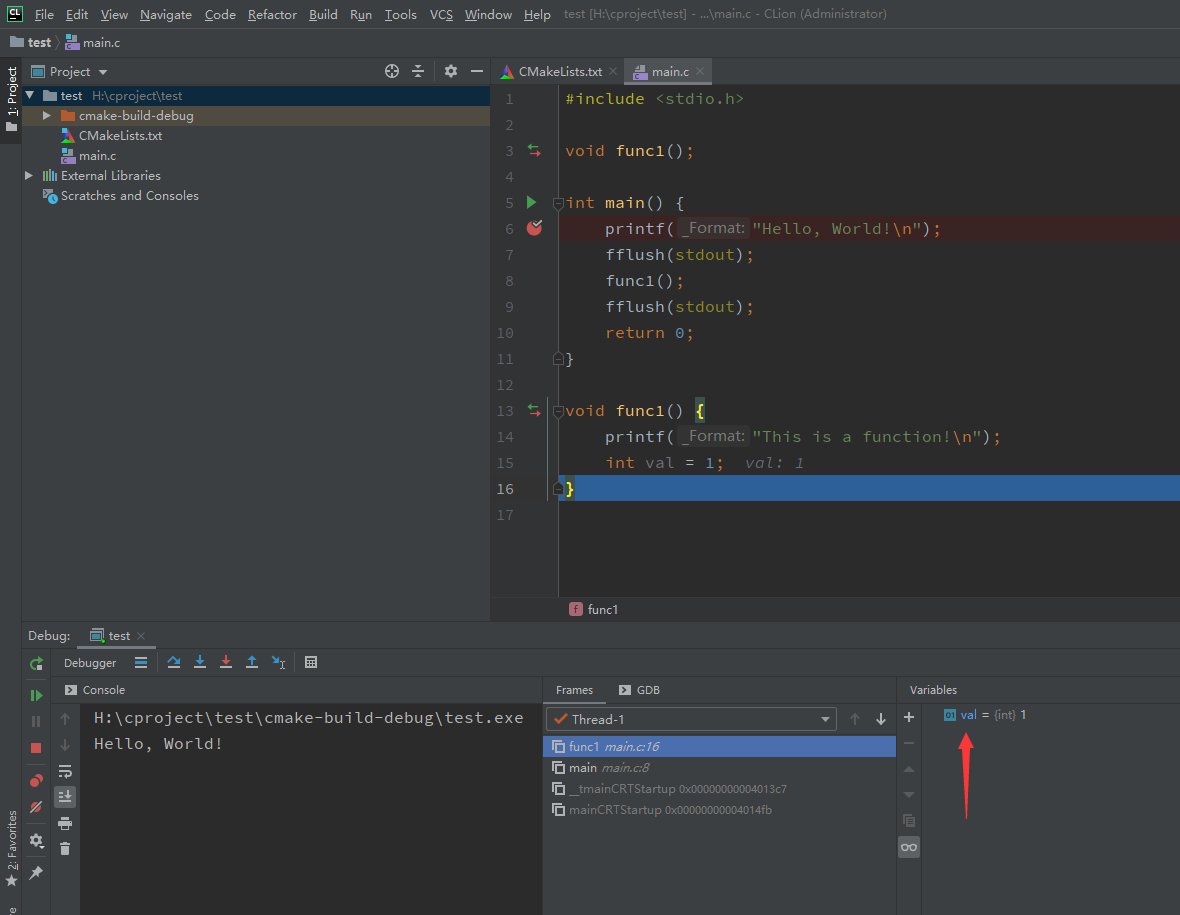This screenshot has width=1180, height=915.
Task: Expand the cmake-build-debug folder
Action: [46, 116]
